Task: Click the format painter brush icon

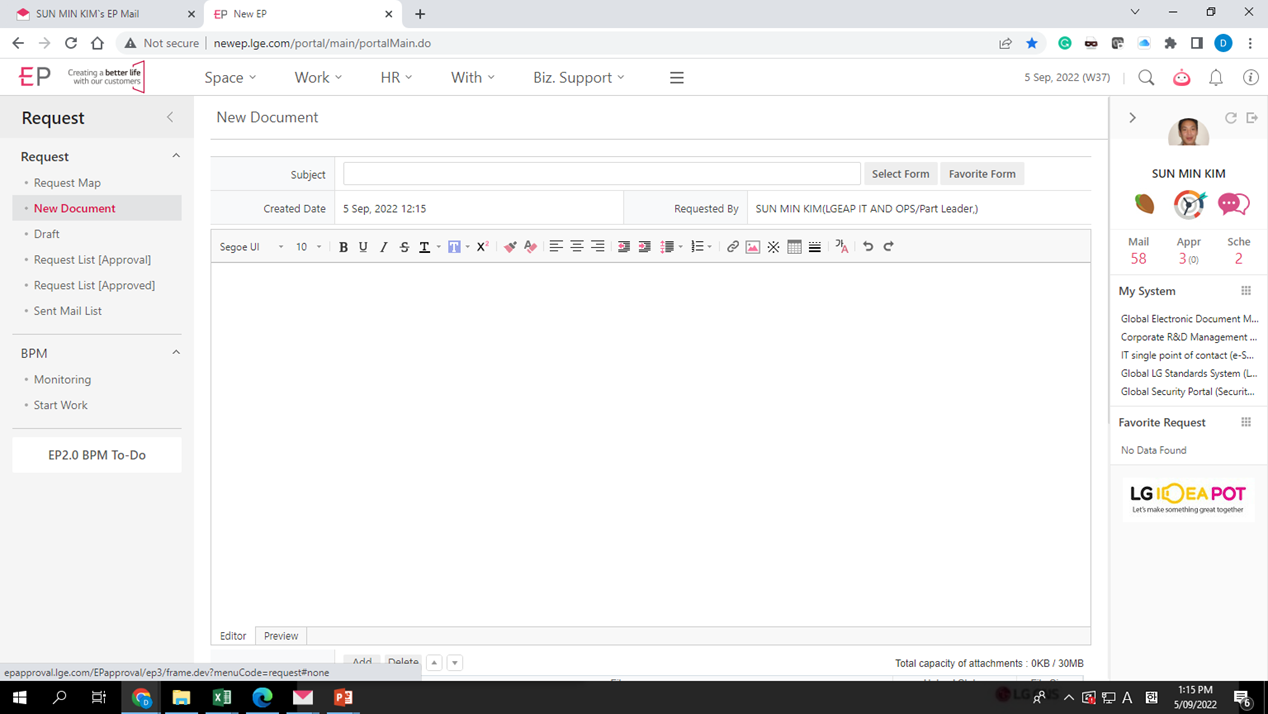Action: (510, 247)
